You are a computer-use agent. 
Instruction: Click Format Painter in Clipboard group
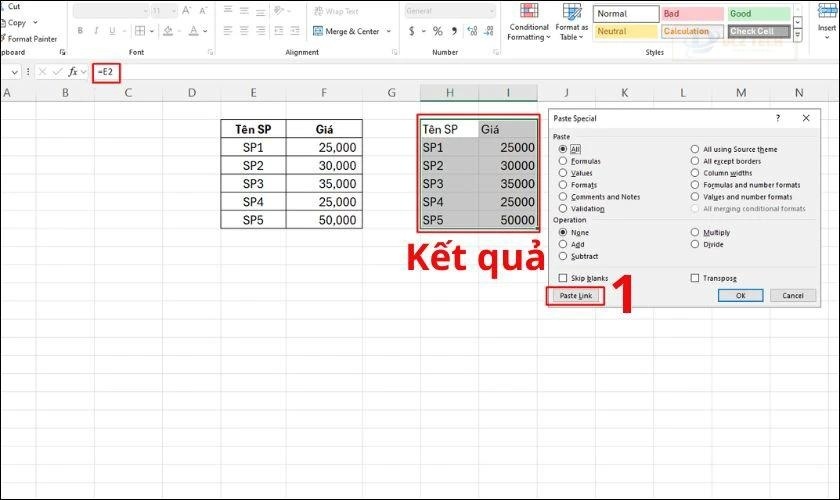[x=29, y=39]
